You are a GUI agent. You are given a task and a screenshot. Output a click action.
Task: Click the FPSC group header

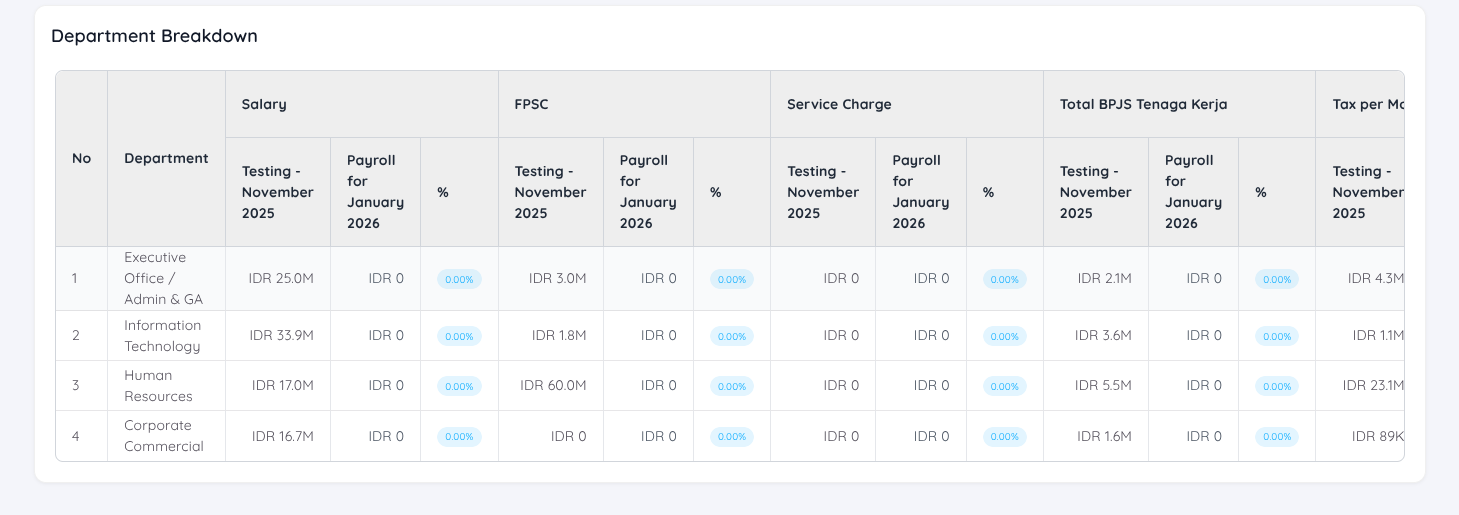tap(531, 104)
